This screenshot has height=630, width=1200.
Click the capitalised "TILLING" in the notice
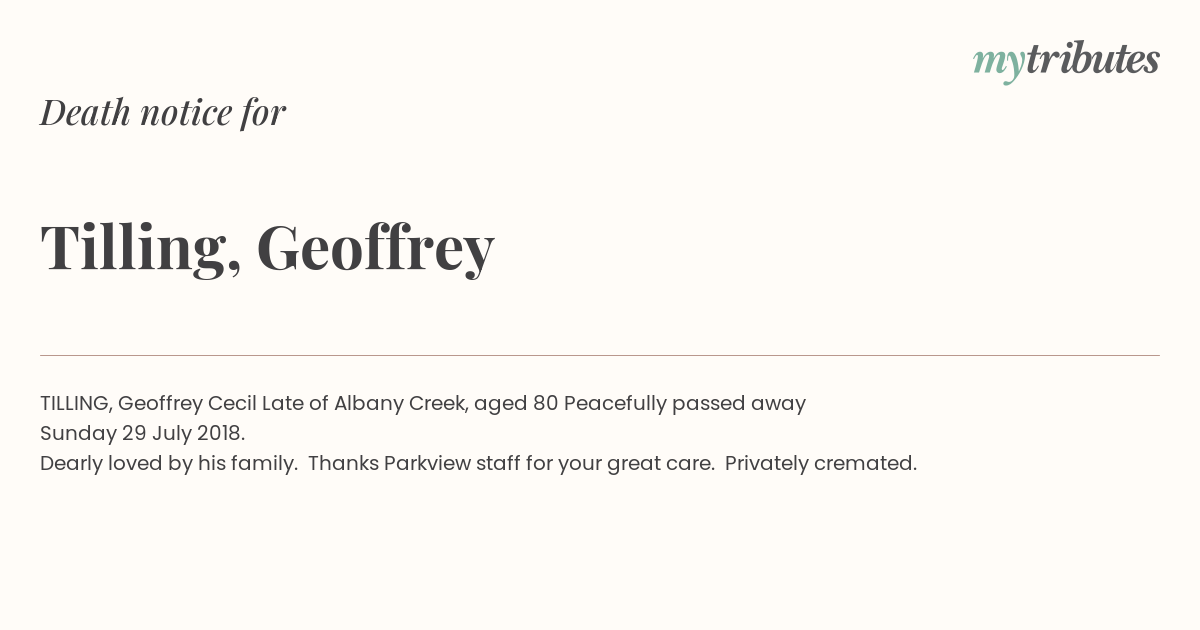[76, 404]
